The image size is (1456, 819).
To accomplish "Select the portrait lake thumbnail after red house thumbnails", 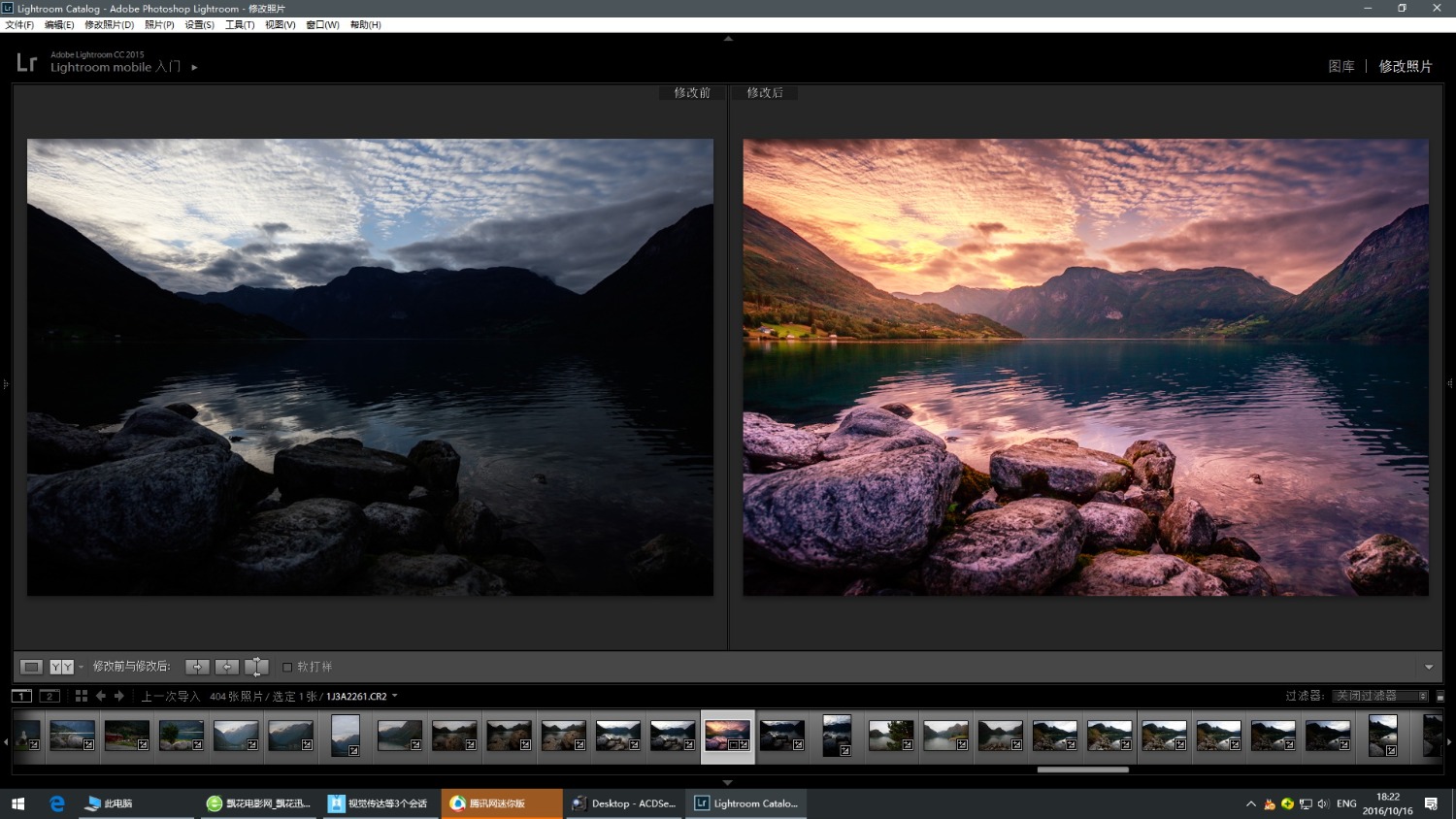I will point(346,735).
